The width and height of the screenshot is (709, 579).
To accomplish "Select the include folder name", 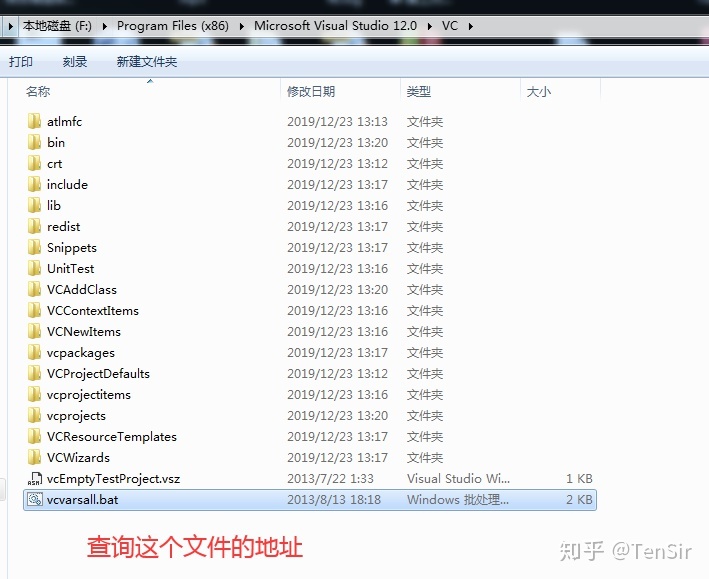I will (67, 185).
